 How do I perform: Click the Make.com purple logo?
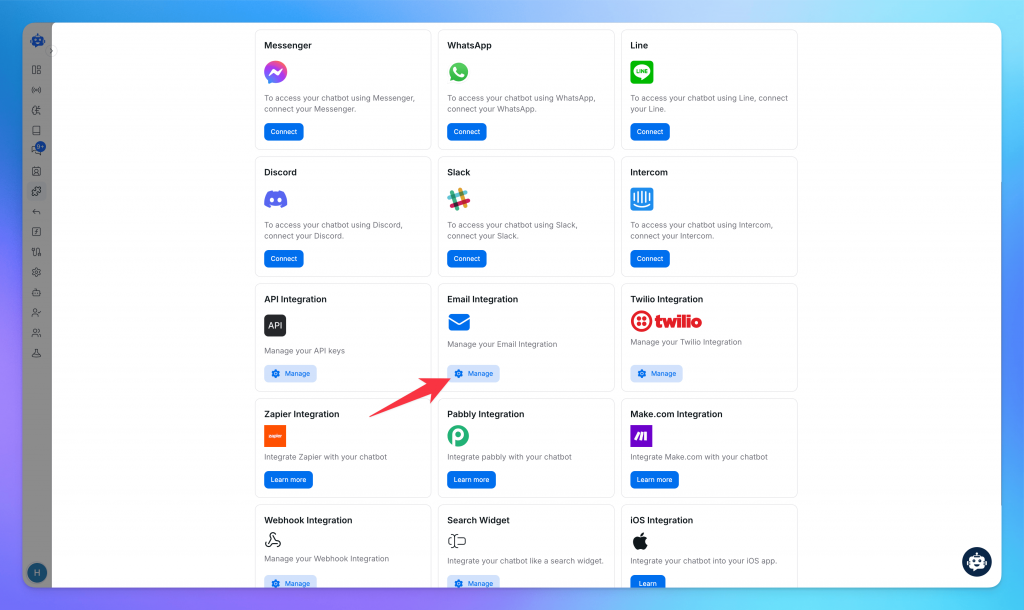641,436
